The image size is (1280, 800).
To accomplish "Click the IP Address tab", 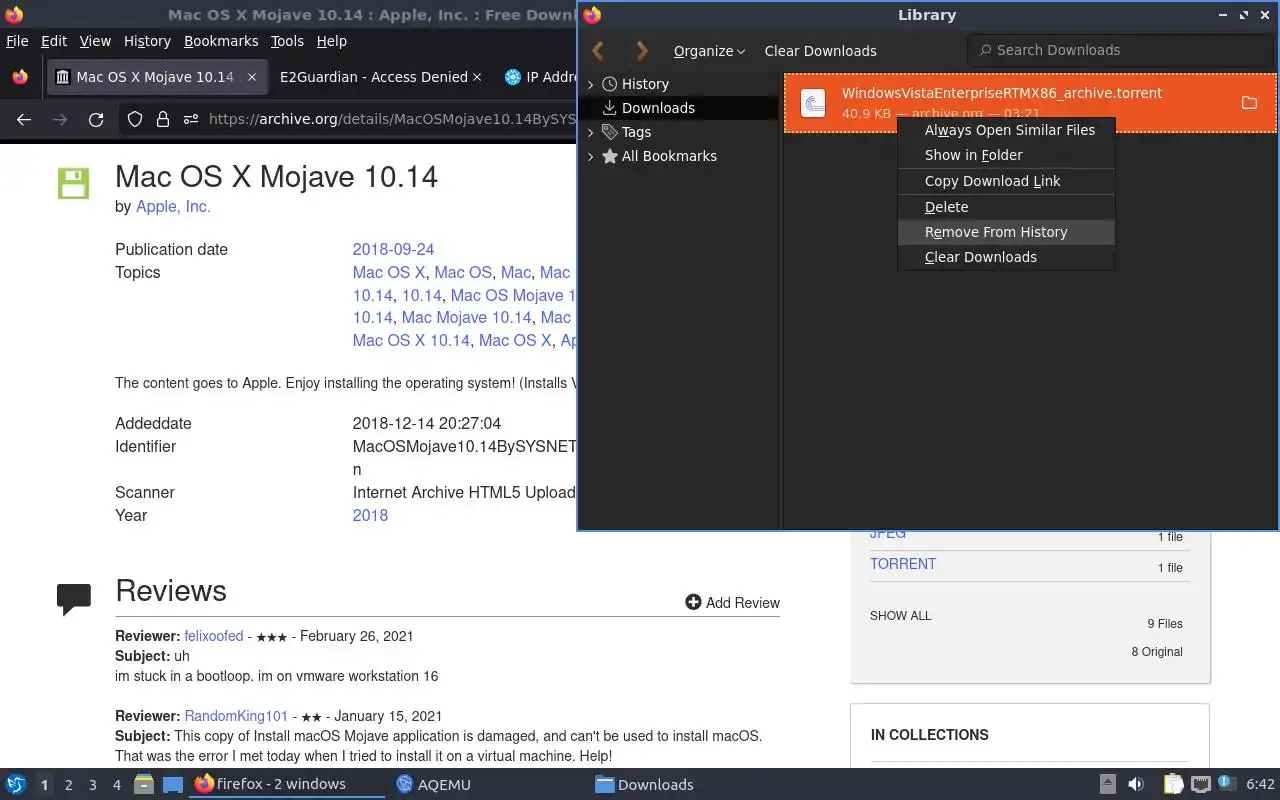I will click(x=541, y=77).
